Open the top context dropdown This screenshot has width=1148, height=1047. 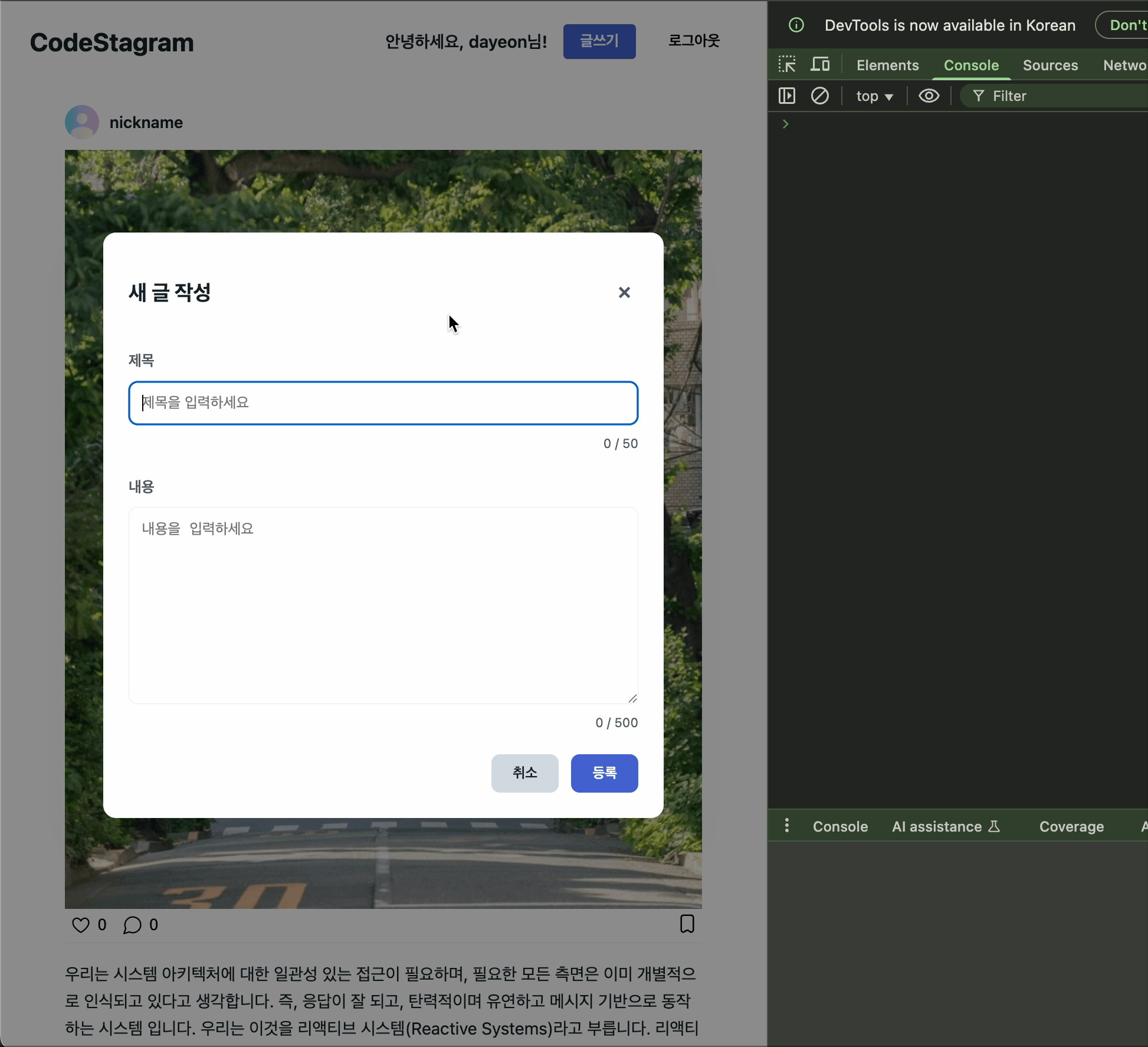tap(874, 96)
